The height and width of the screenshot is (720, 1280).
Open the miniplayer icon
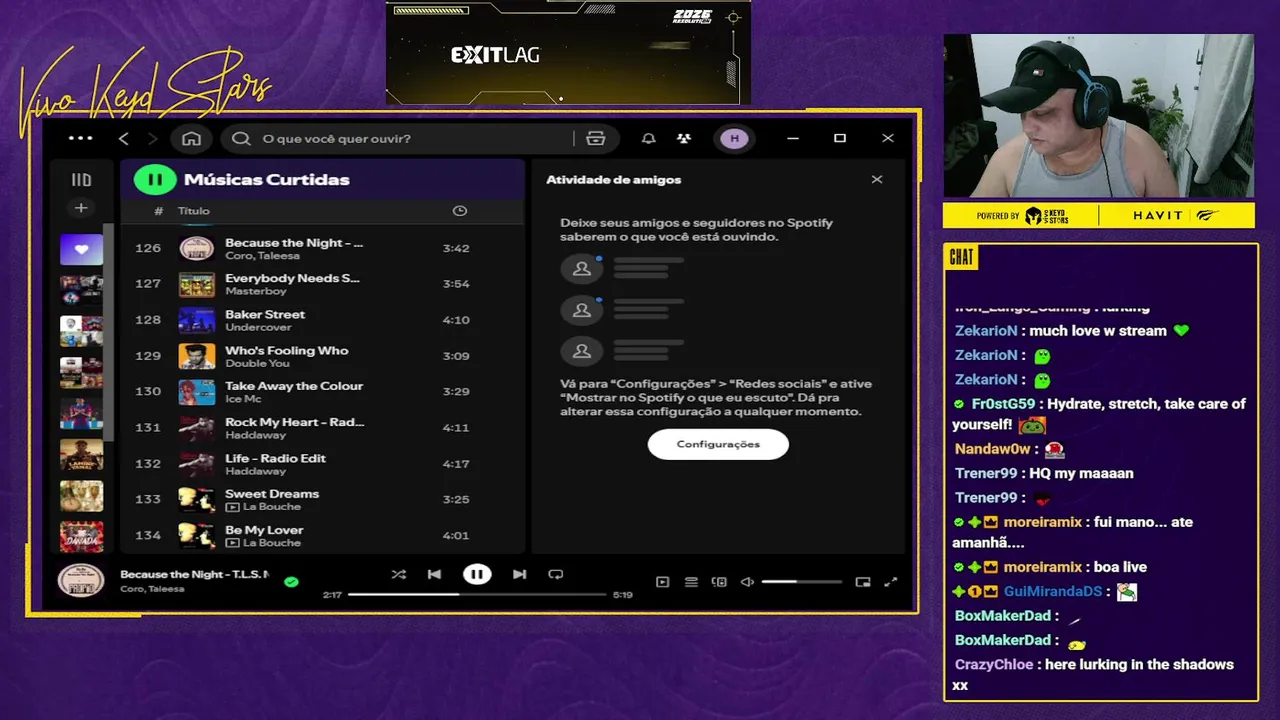coord(863,582)
